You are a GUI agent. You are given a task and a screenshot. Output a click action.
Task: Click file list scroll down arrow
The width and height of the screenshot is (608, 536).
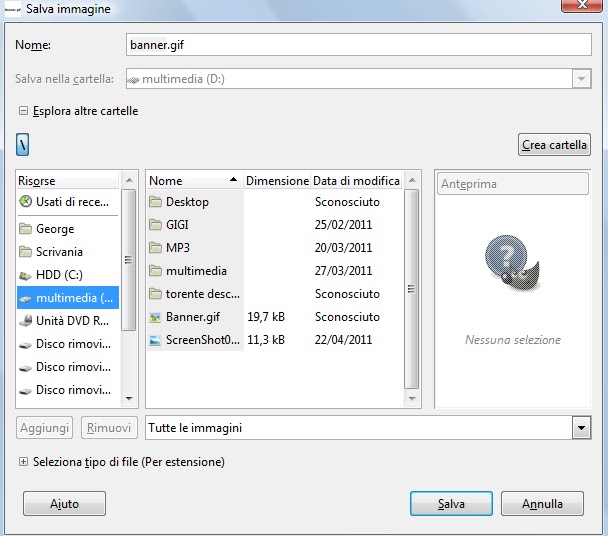click(412, 398)
